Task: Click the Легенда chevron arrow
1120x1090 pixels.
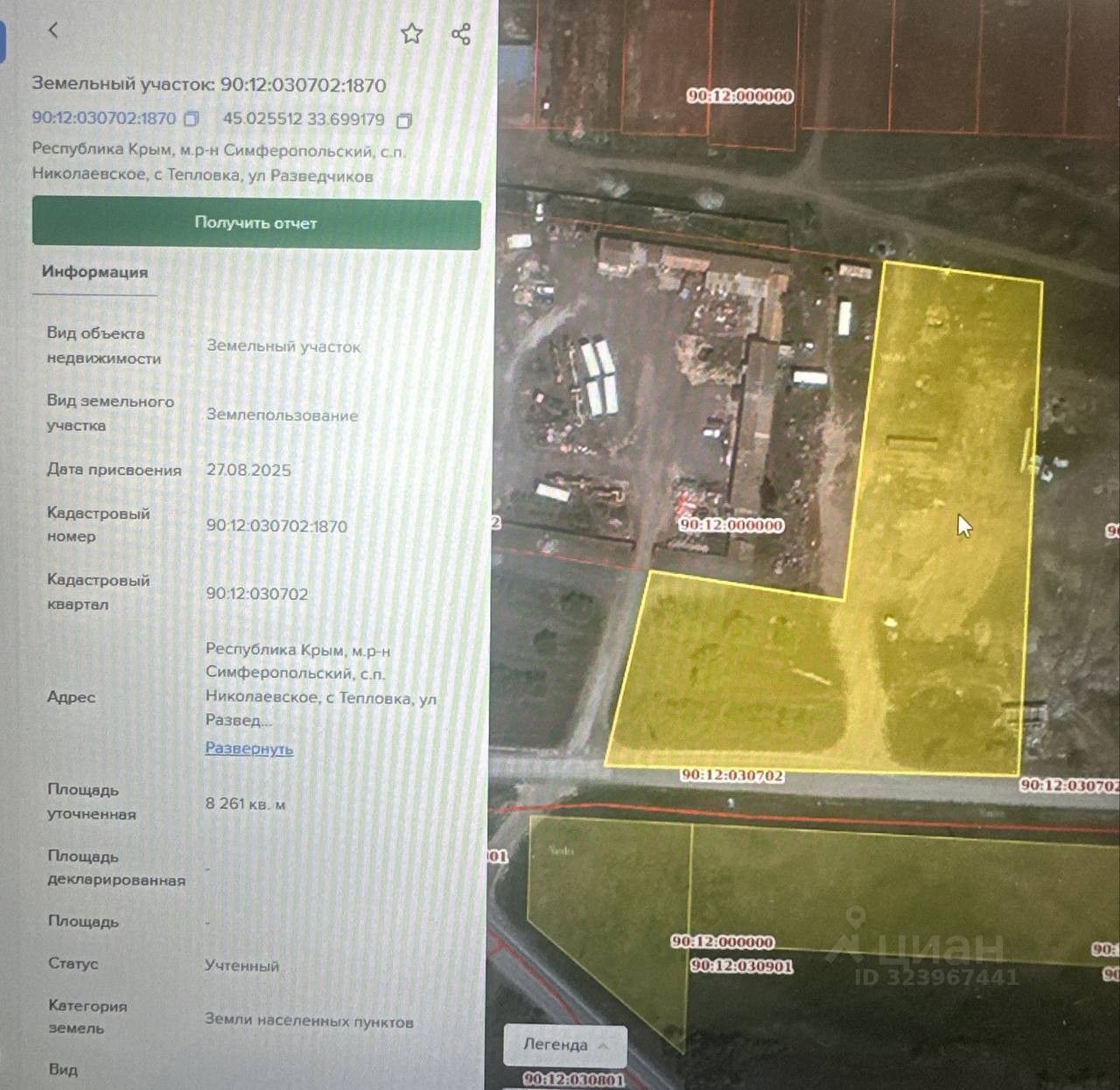Action: 603,1045
